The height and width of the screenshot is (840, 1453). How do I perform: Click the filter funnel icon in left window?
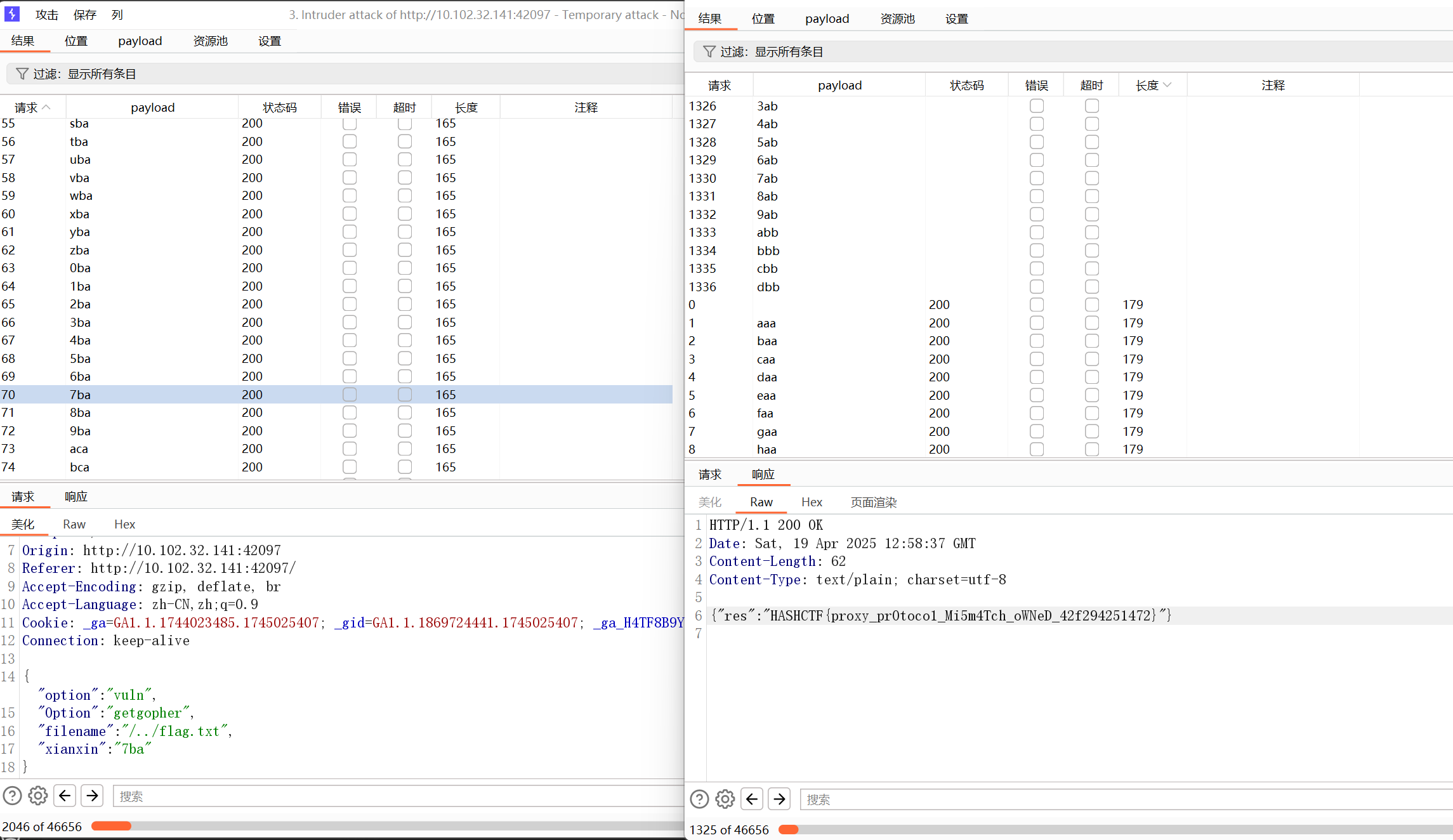(x=22, y=74)
